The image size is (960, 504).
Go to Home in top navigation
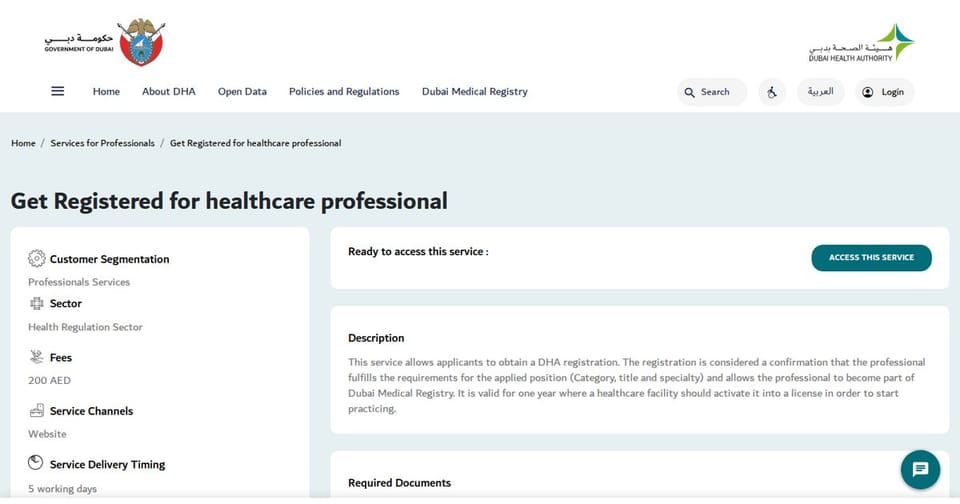(106, 91)
